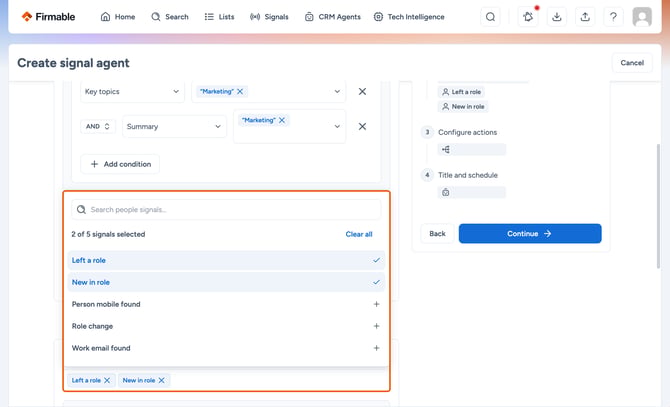Deselect the Left a role signal
This screenshot has width=670, height=407.
(x=226, y=260)
